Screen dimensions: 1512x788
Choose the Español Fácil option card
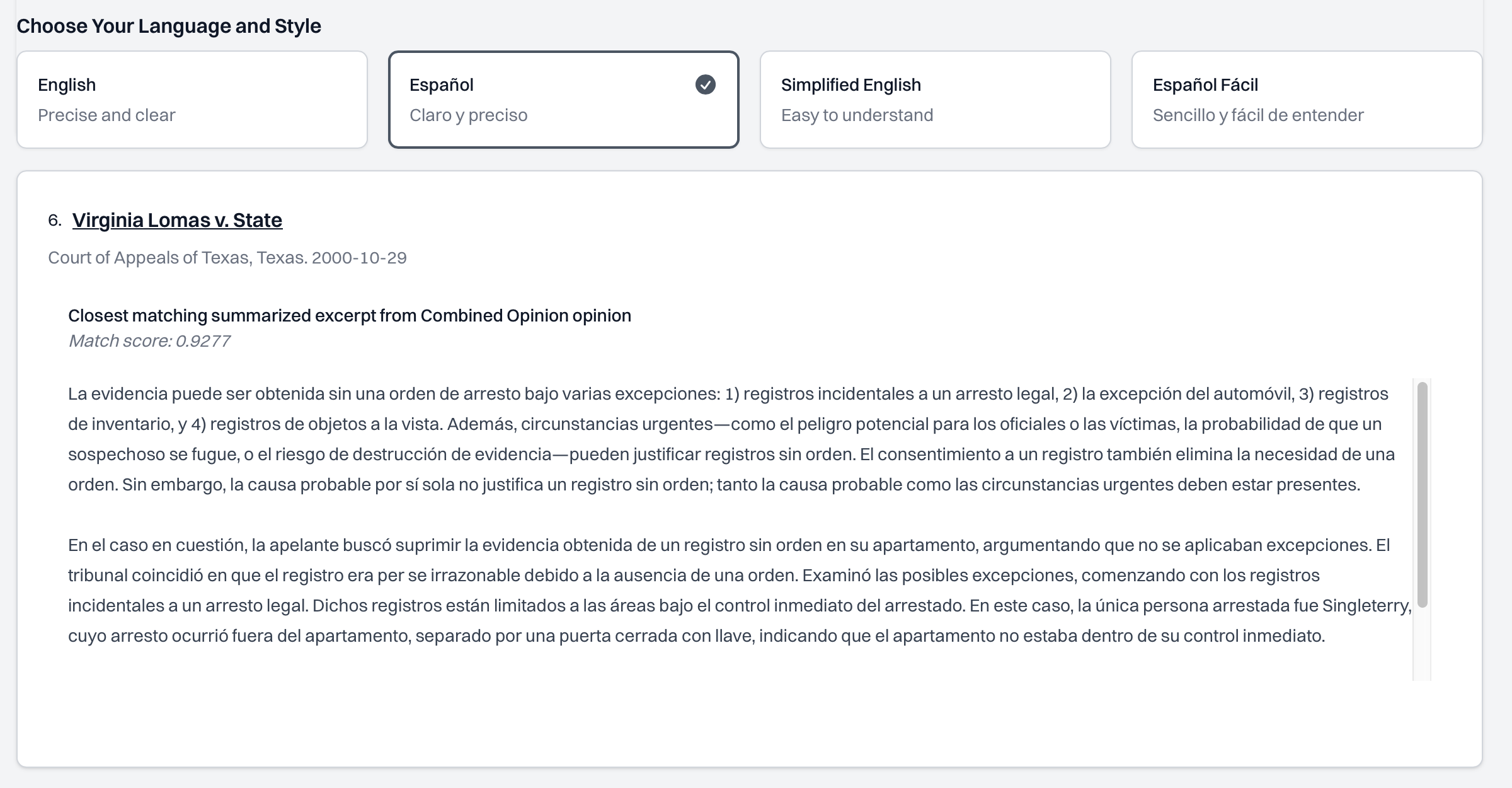coord(1307,100)
